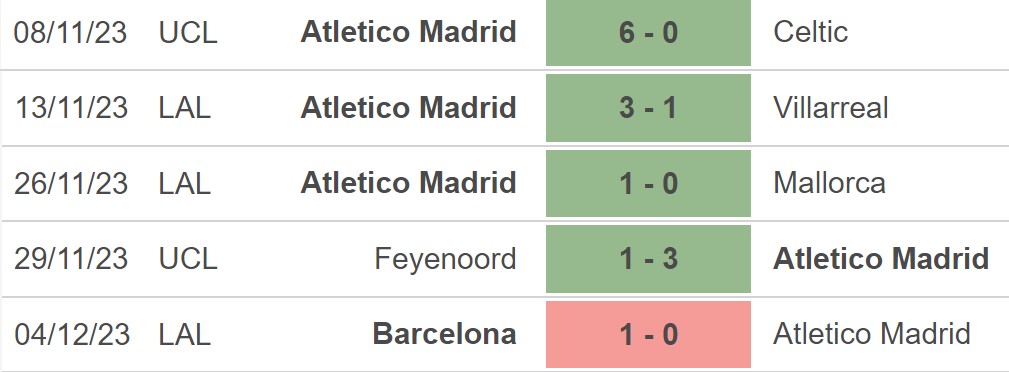The image size is (1009, 372).
Task: Select the 08/11/23 match date
Action: coord(71,32)
